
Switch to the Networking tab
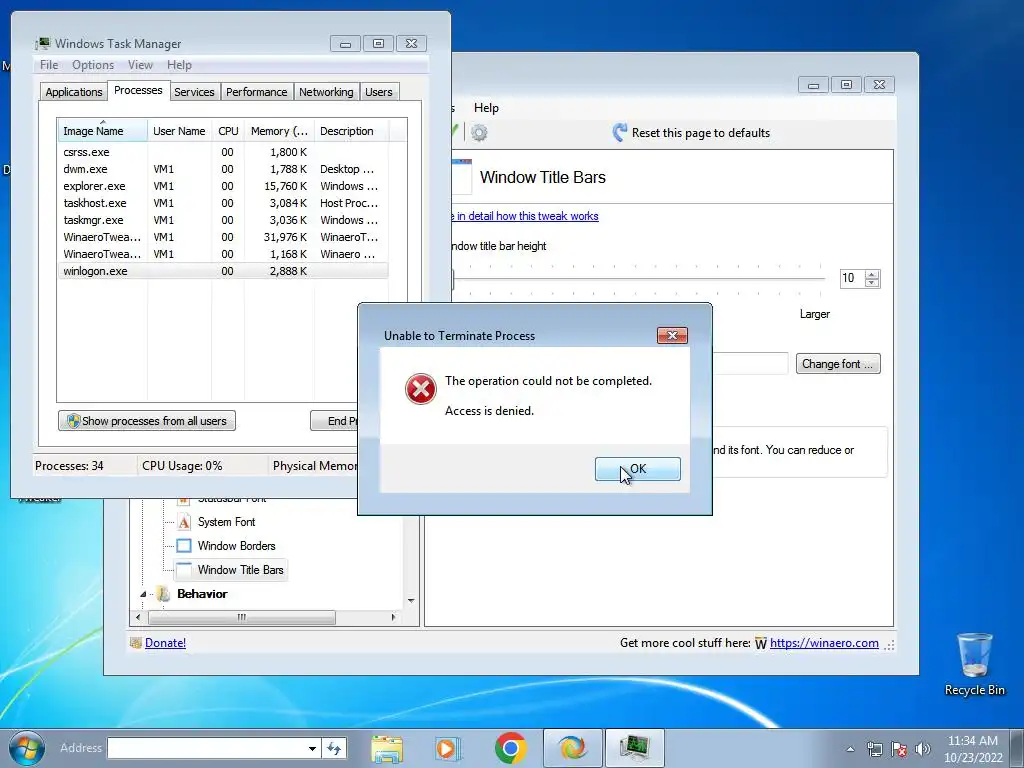click(x=326, y=92)
